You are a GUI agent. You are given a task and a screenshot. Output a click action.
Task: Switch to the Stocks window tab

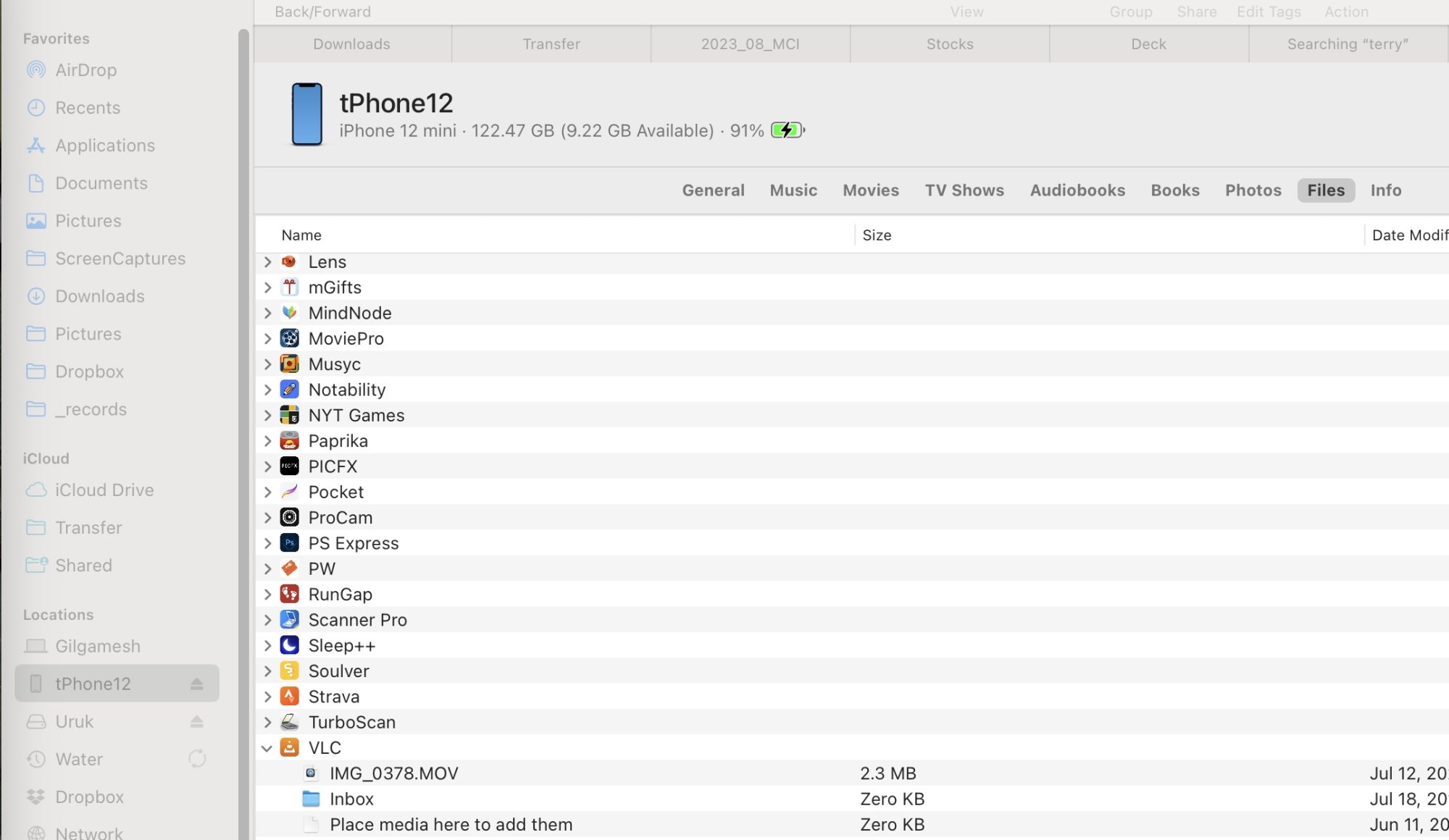(949, 44)
